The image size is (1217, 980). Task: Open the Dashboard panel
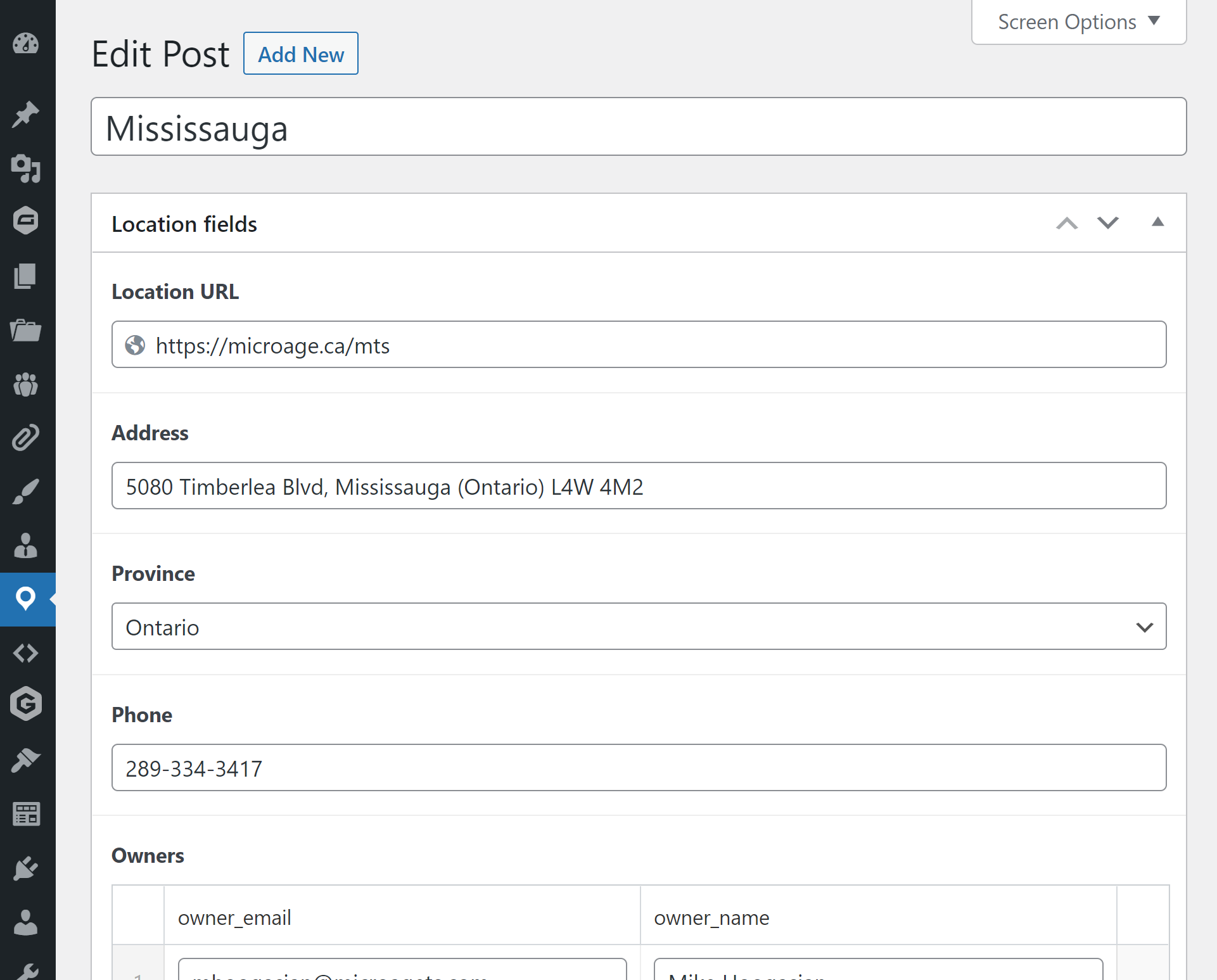coord(27,44)
